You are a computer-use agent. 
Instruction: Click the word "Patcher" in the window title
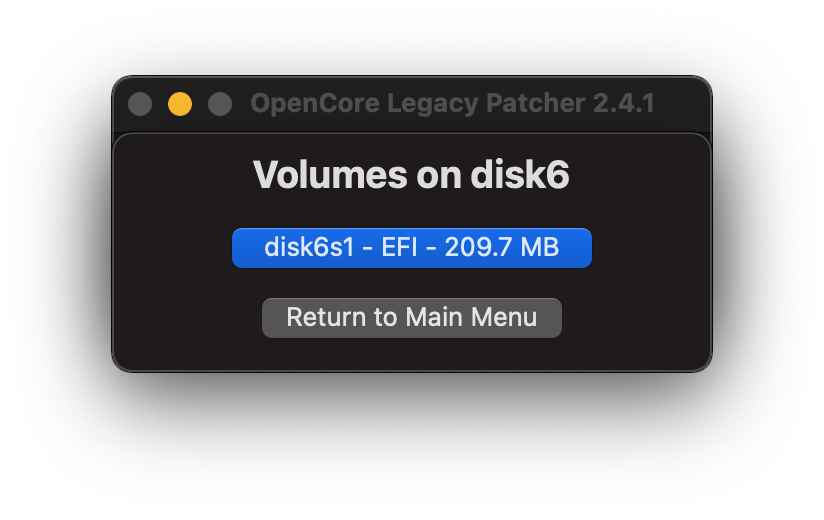tap(535, 103)
